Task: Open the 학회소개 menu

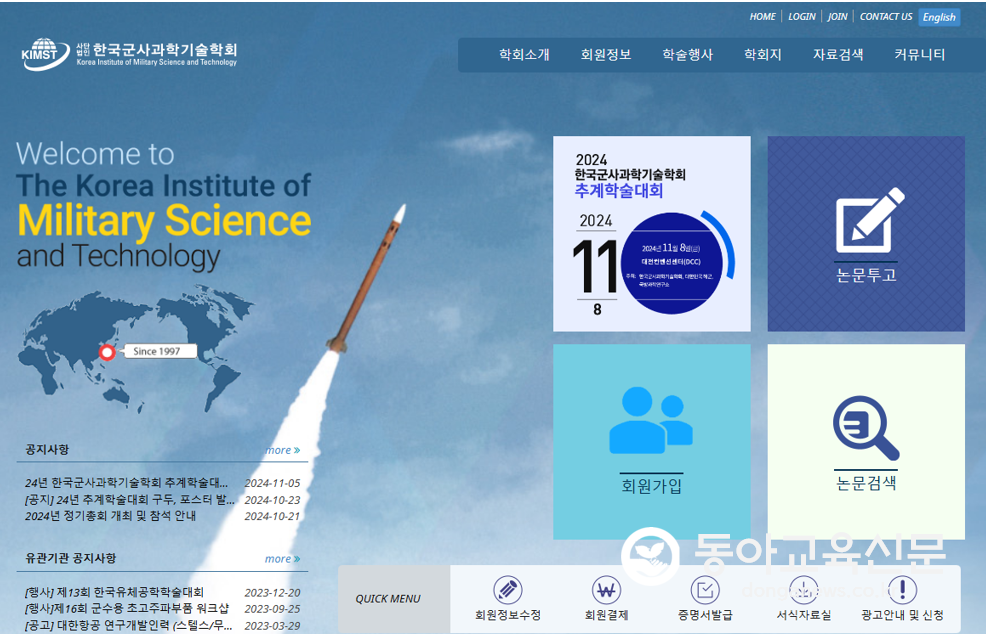Action: coord(524,55)
